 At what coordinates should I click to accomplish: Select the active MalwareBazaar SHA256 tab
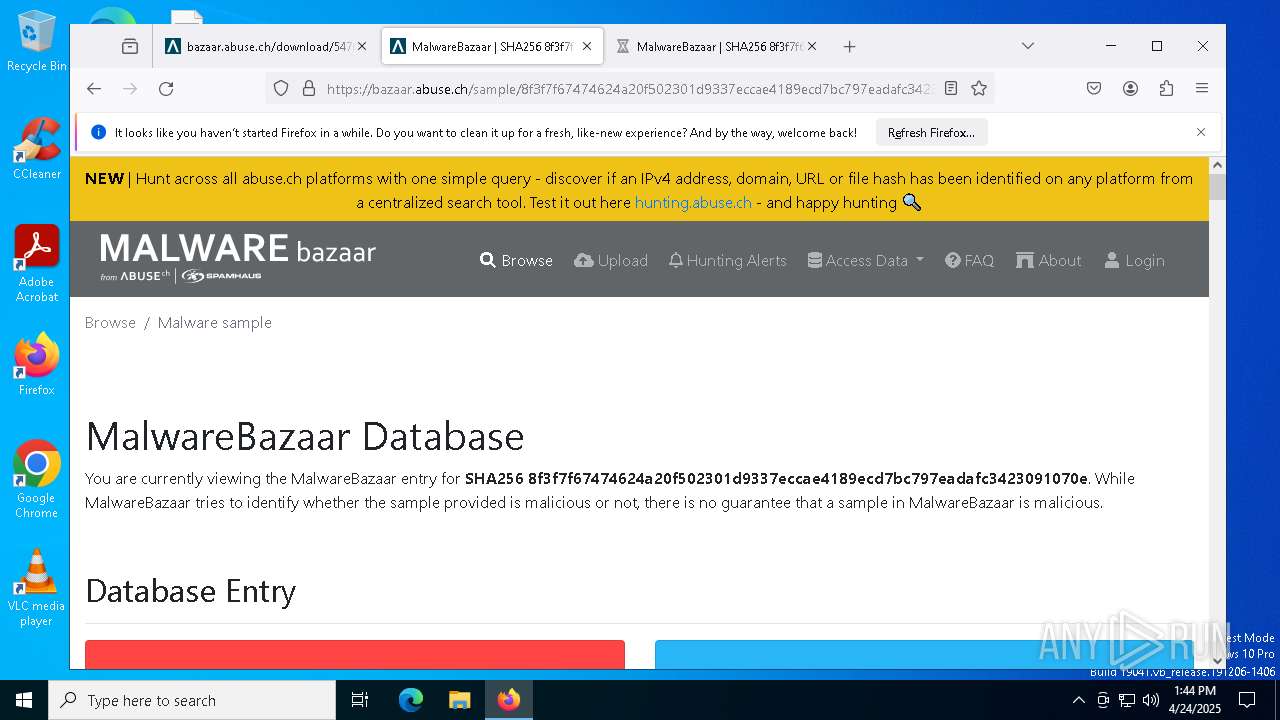492,46
